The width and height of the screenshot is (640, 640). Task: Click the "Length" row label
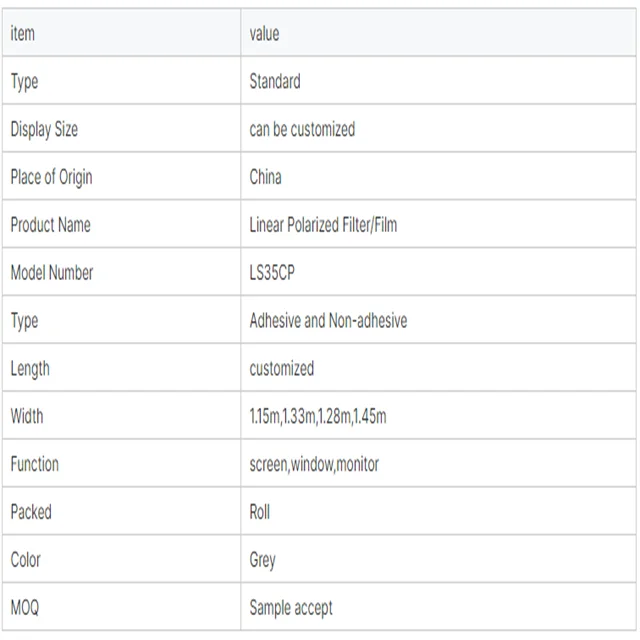(x=30, y=368)
